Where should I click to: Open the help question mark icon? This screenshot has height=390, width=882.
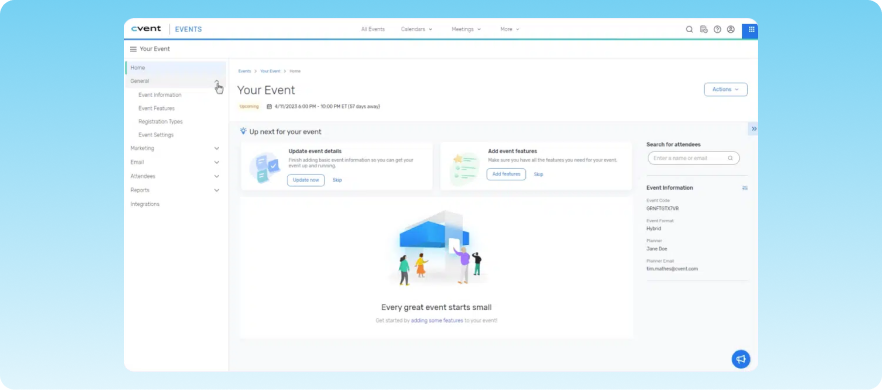coord(717,29)
